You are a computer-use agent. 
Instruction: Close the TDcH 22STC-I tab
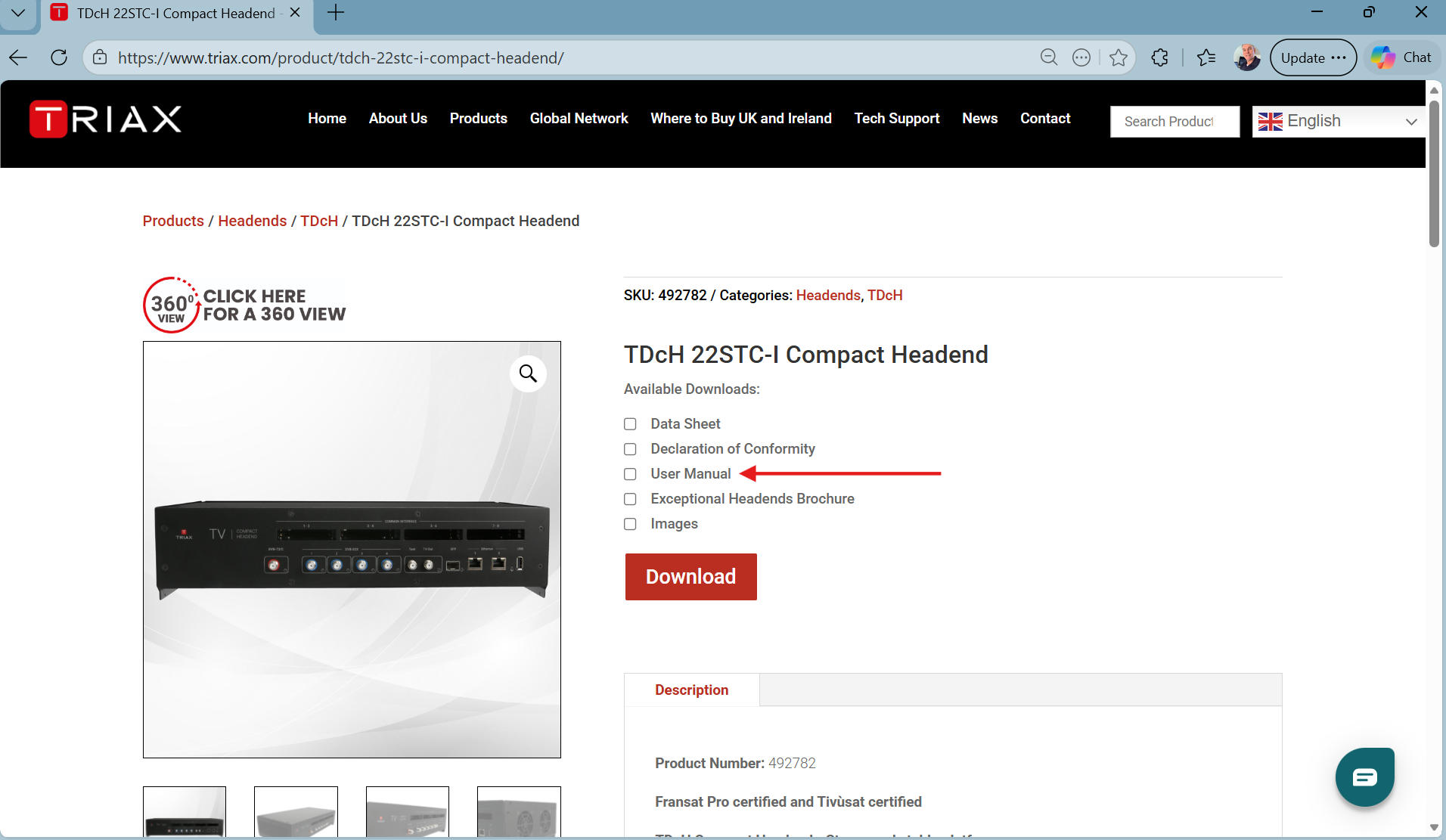[295, 13]
